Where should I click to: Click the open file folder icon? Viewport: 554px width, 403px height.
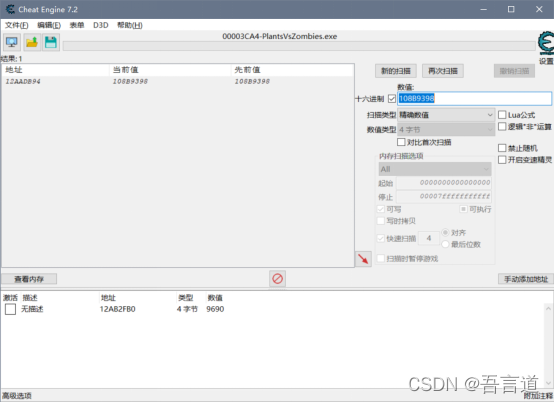[x=32, y=42]
